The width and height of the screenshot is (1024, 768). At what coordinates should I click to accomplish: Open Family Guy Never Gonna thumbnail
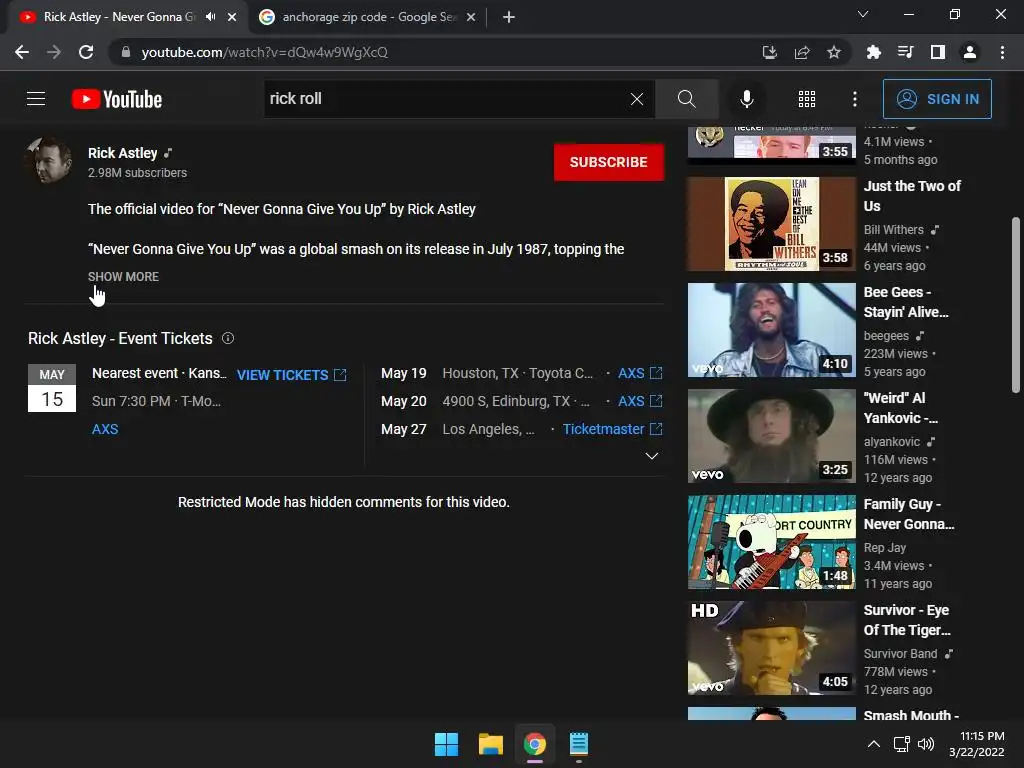coord(771,542)
